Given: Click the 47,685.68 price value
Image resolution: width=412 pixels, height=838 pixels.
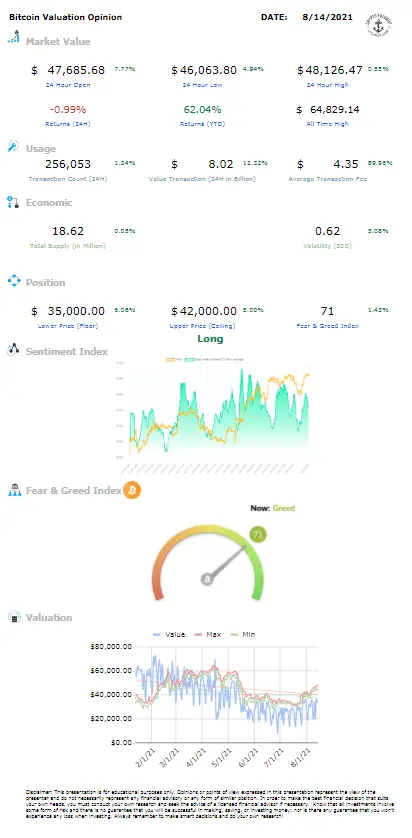Looking at the screenshot, I should (76, 69).
